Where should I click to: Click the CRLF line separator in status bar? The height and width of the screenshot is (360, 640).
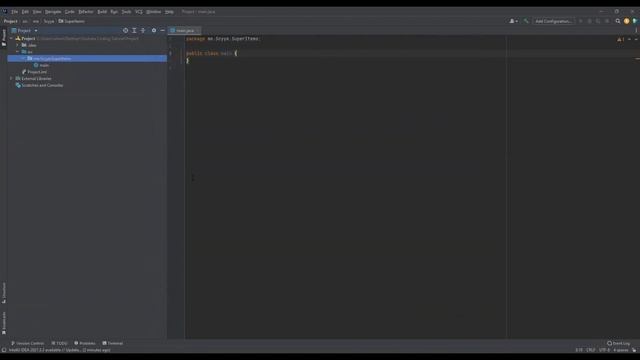click(591, 350)
